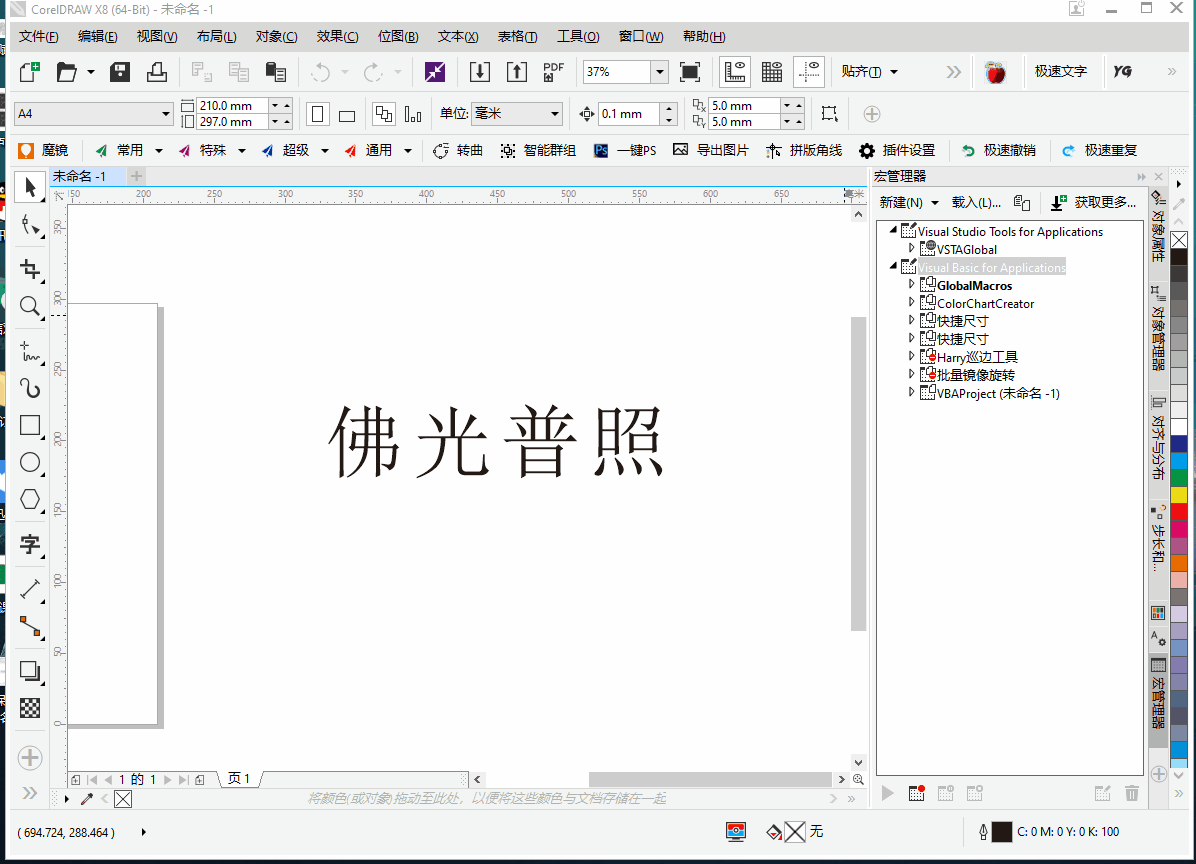This screenshot has height=864, width=1196.
Task: Open the 编辑 menu
Action: [98, 37]
